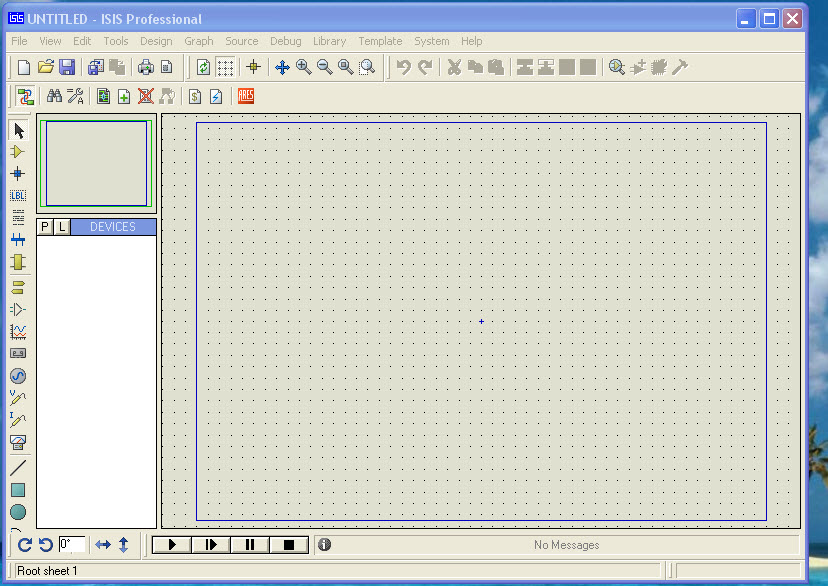The height and width of the screenshot is (586, 828).
Task: Click the P pick devices button
Action: [x=45, y=227]
